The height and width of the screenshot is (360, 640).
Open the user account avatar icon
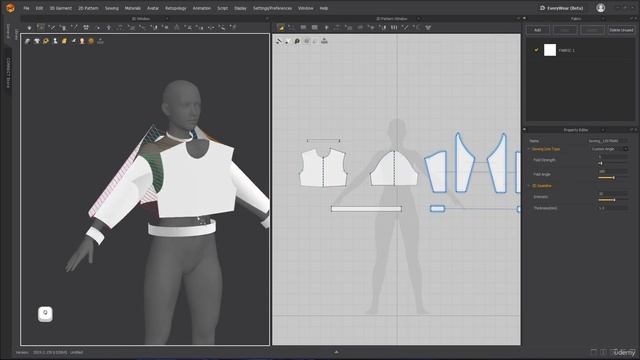coord(600,8)
